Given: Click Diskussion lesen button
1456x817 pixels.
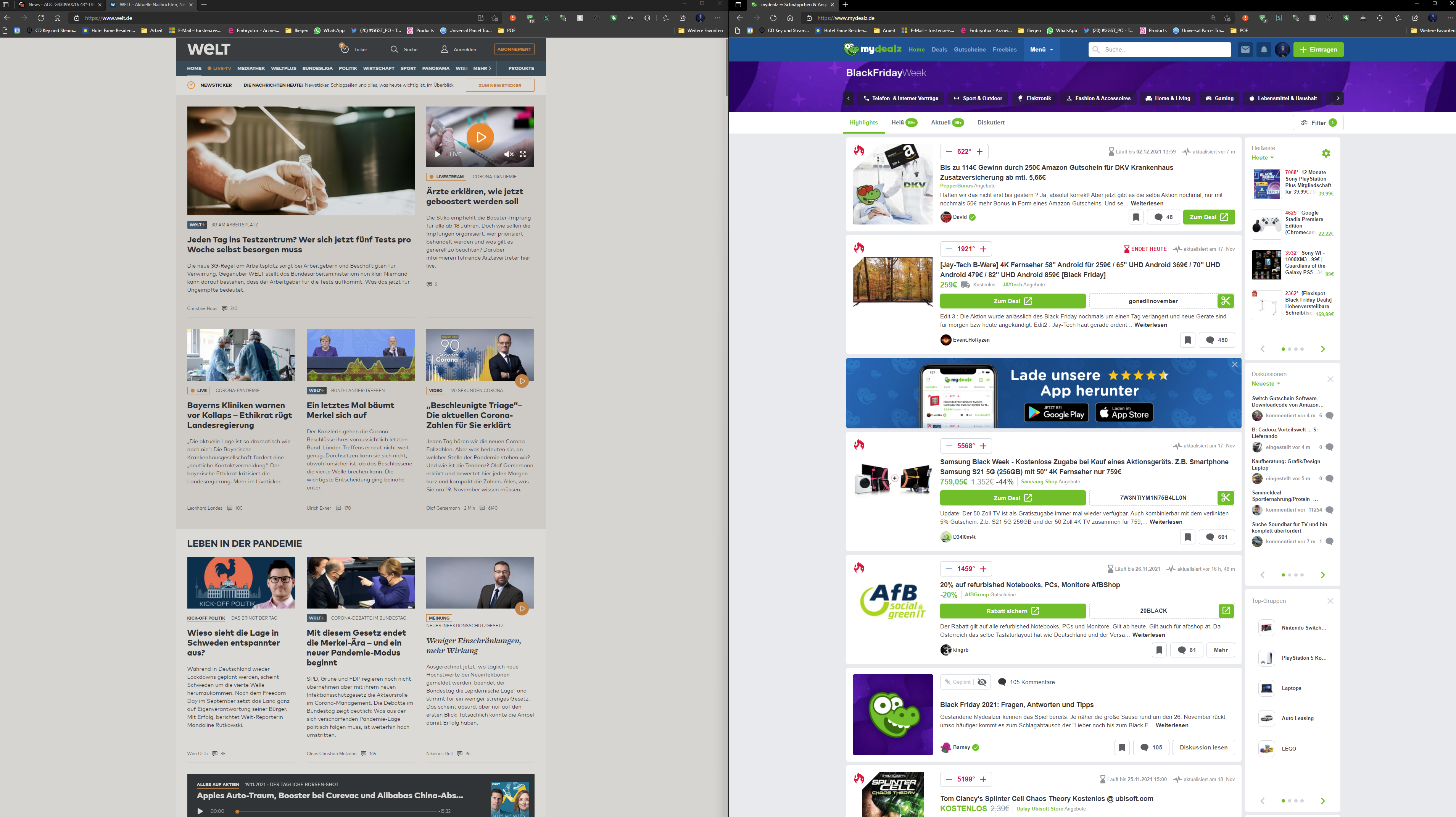Looking at the screenshot, I should [1203, 748].
